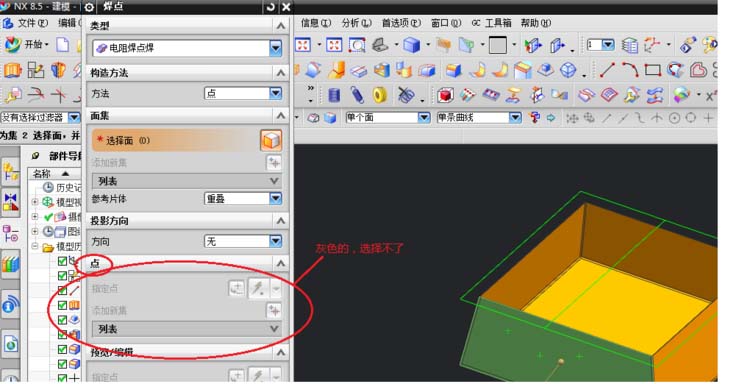
Task: Collapse the 类型 section
Action: [x=280, y=26]
